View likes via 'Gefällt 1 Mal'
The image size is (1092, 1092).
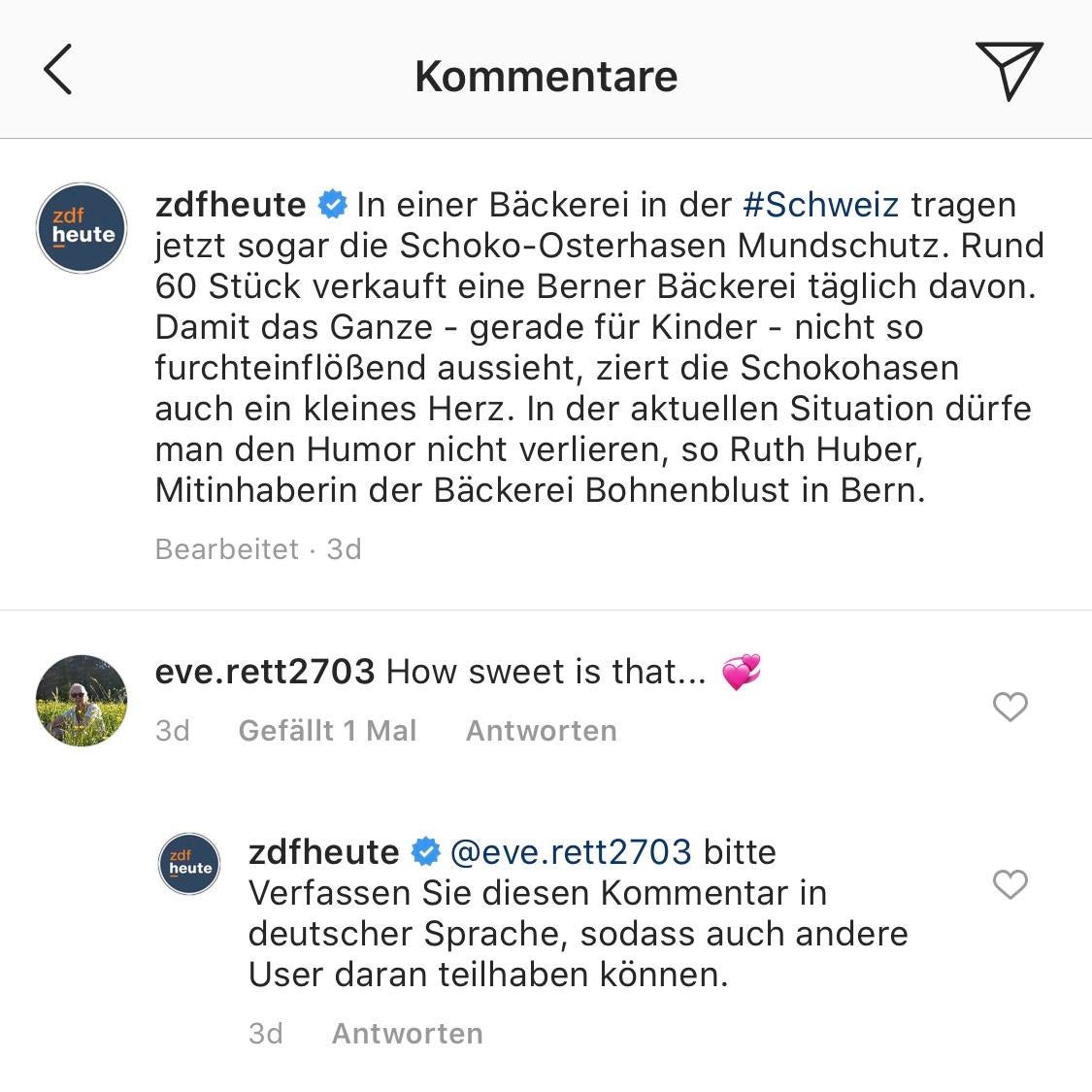pos(327,730)
